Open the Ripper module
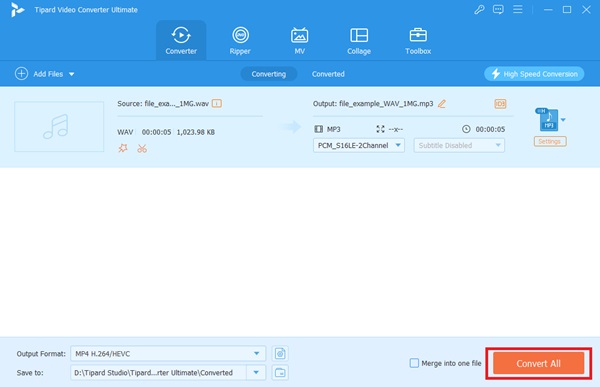The image size is (600, 387). click(240, 41)
